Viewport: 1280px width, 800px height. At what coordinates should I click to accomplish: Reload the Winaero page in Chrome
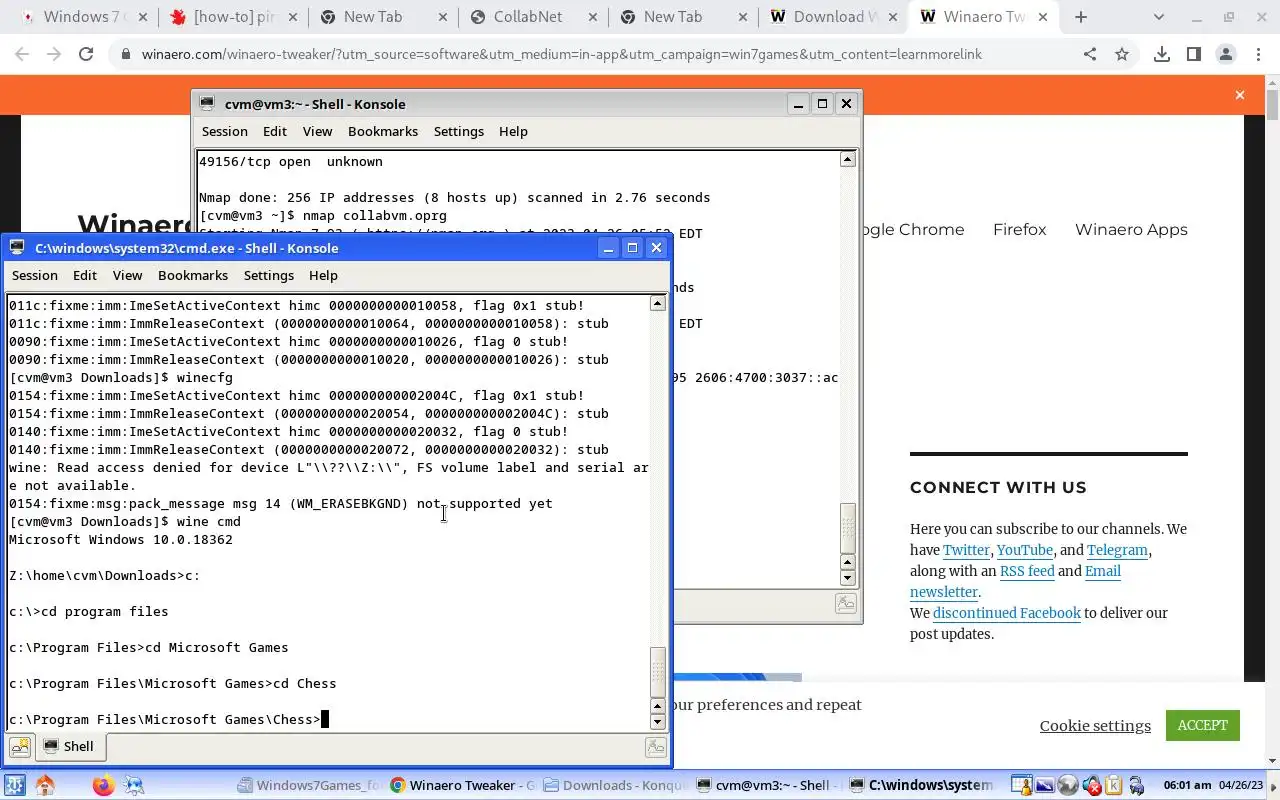[x=86, y=54]
